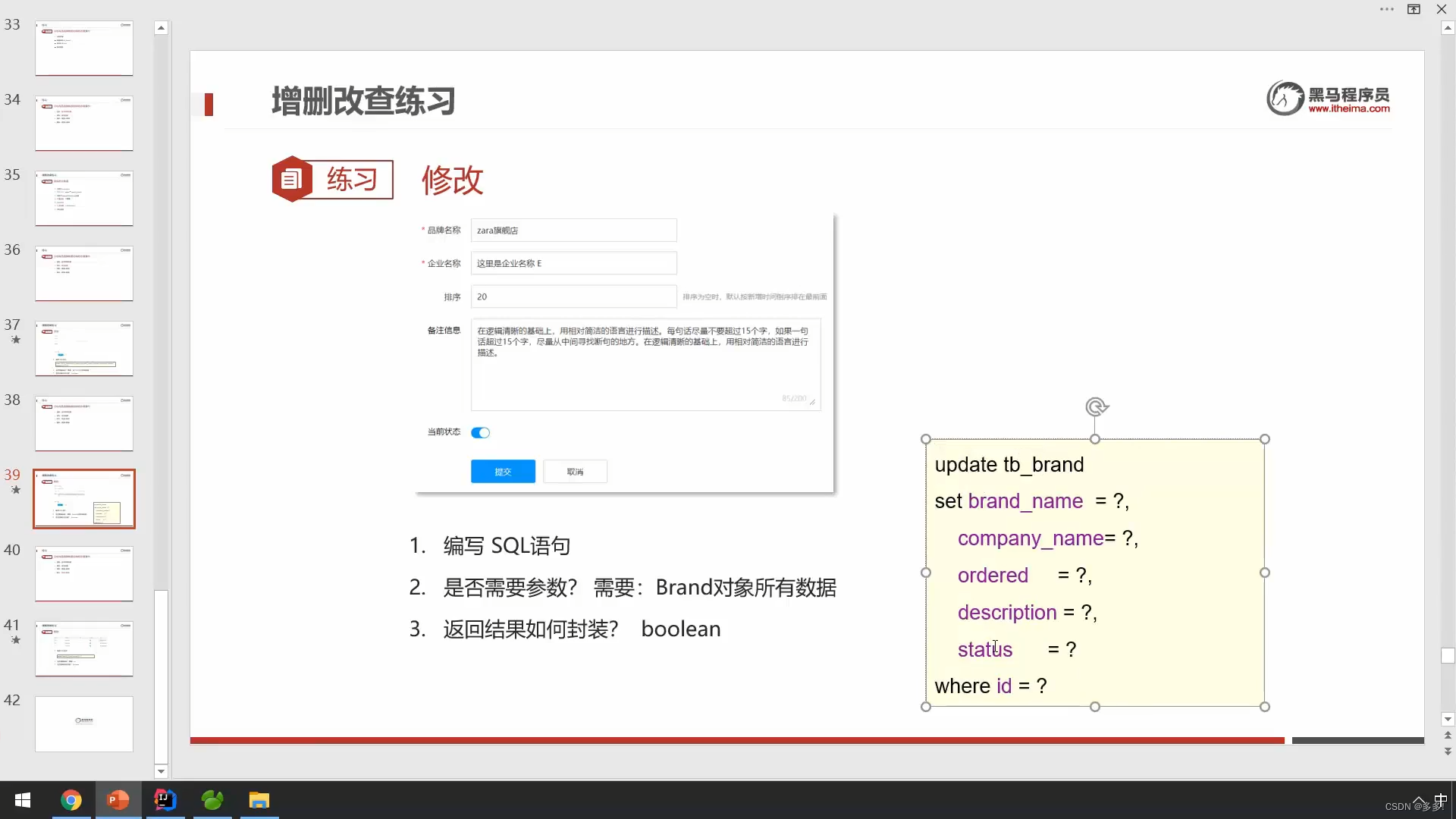Open File Explorer from the taskbar
The height and width of the screenshot is (819, 1456).
[259, 800]
